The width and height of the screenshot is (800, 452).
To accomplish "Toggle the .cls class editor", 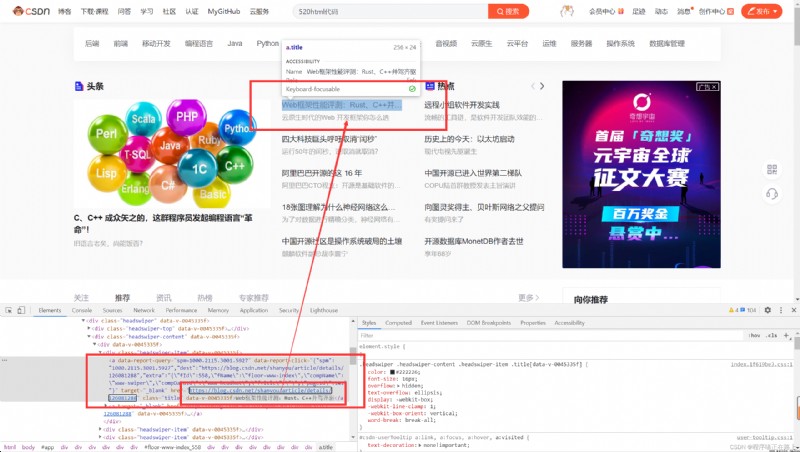I will 772,335.
